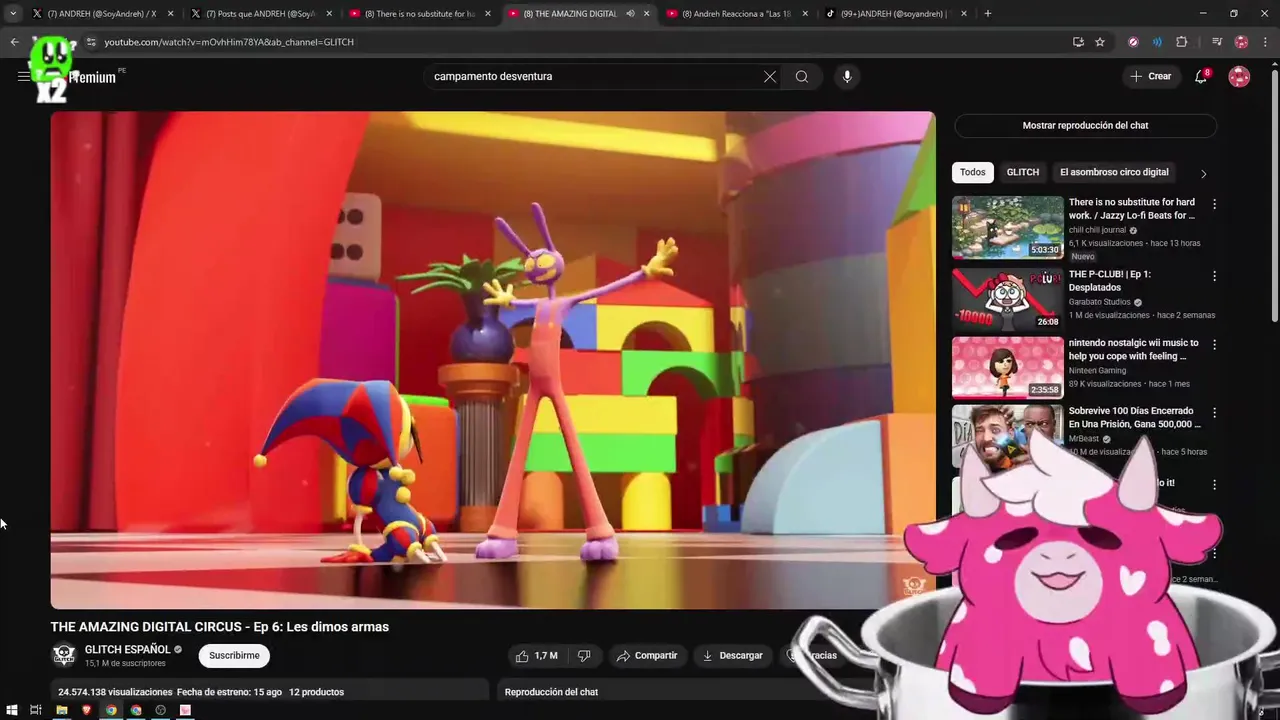Open the Chrome profile avatar
1280x720 pixels.
coord(1242,42)
